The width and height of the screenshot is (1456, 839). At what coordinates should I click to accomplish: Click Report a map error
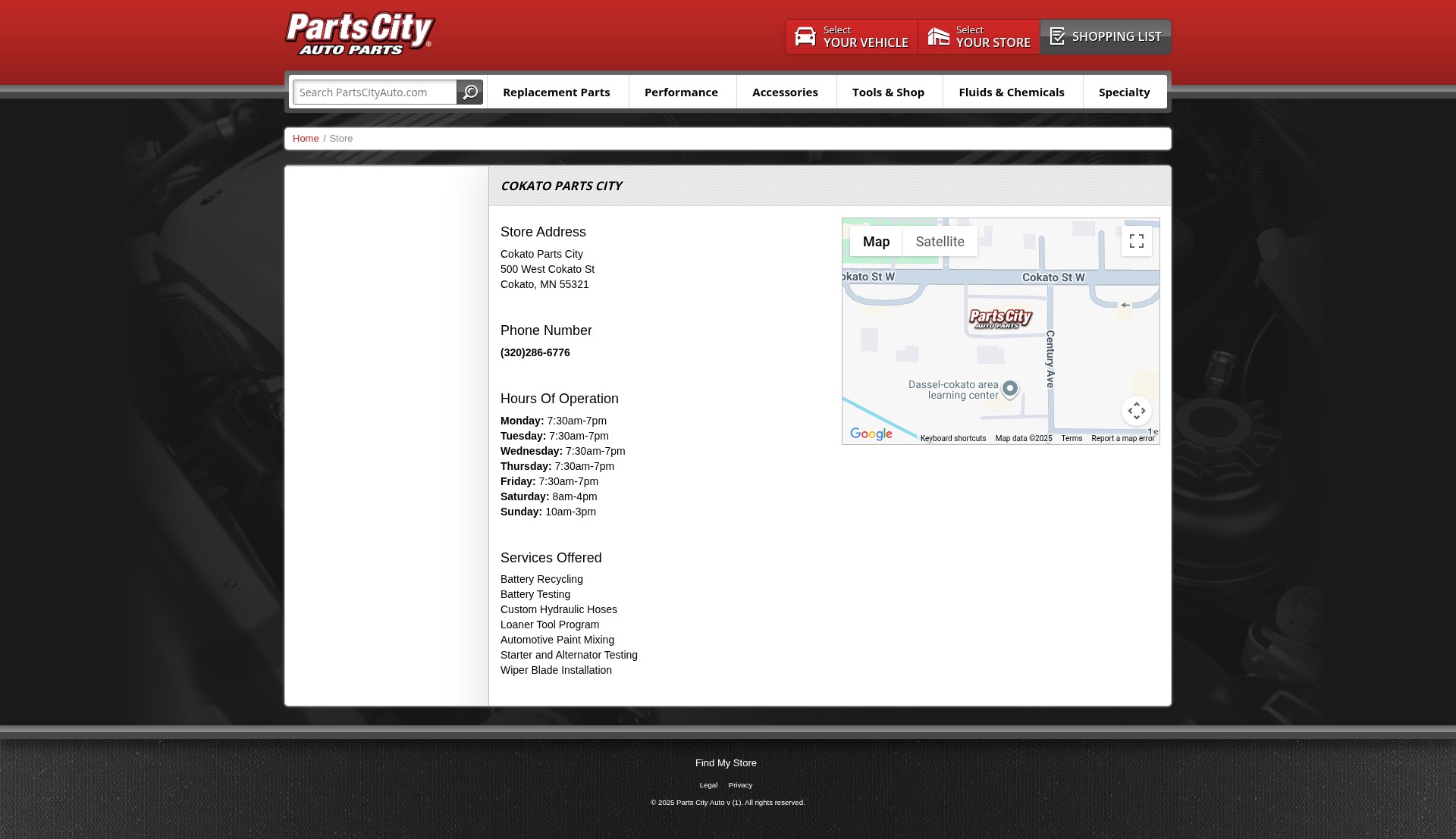[x=1122, y=439]
